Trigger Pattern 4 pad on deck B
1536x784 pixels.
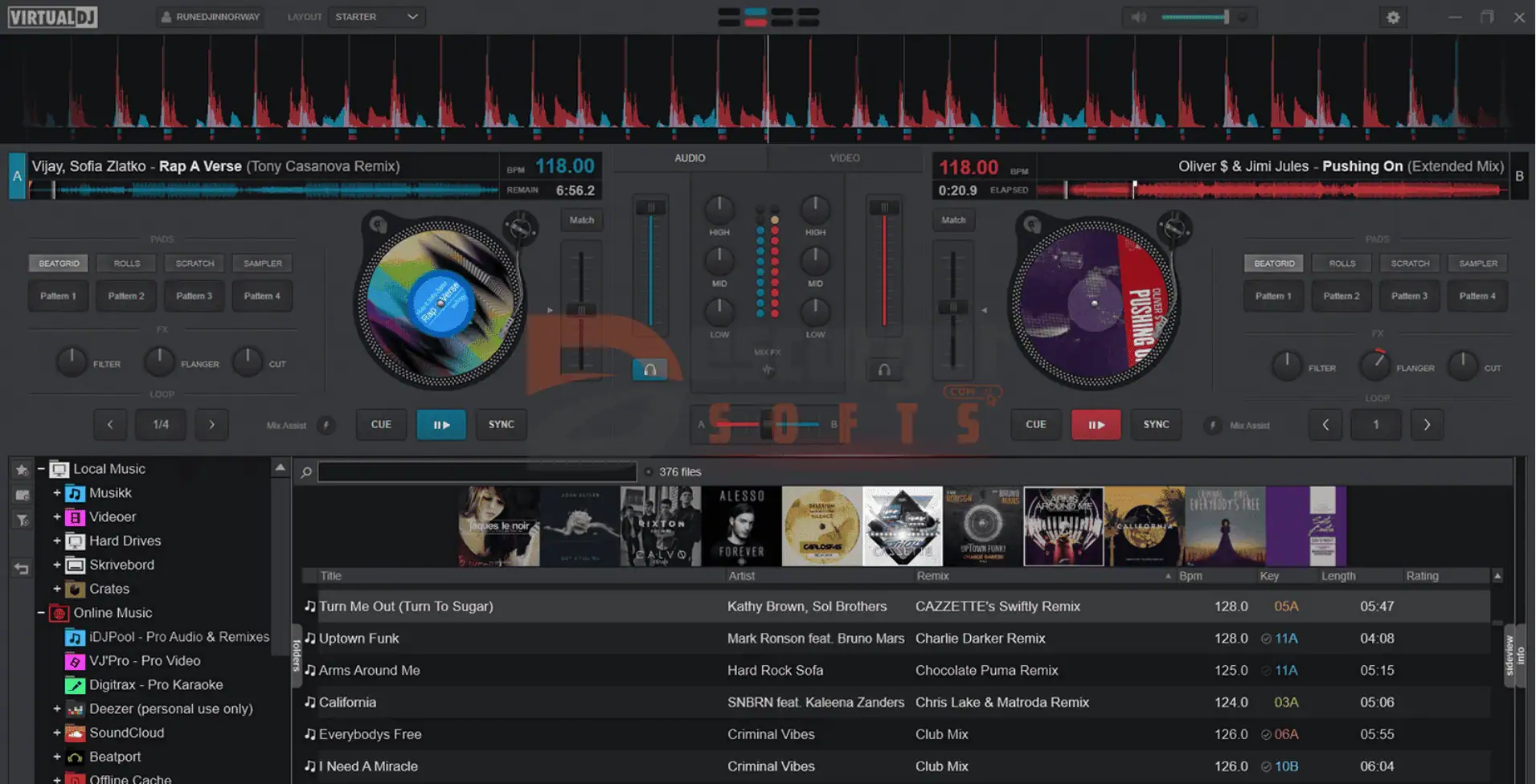click(x=1478, y=296)
